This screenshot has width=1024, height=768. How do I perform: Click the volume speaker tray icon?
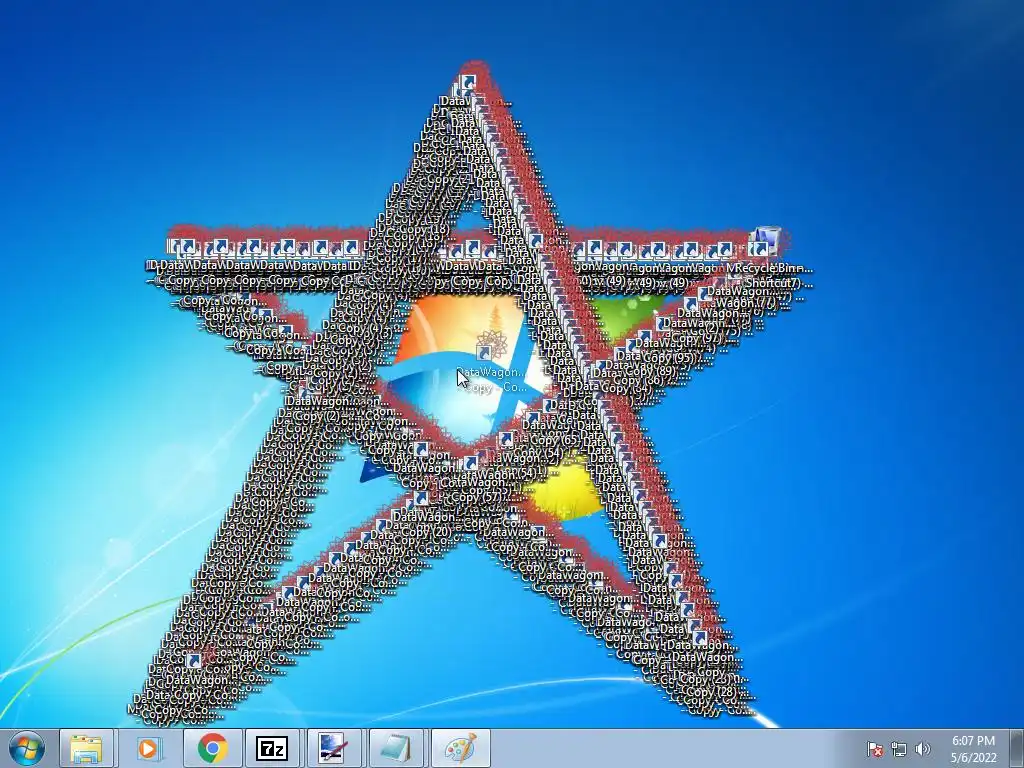(922, 749)
